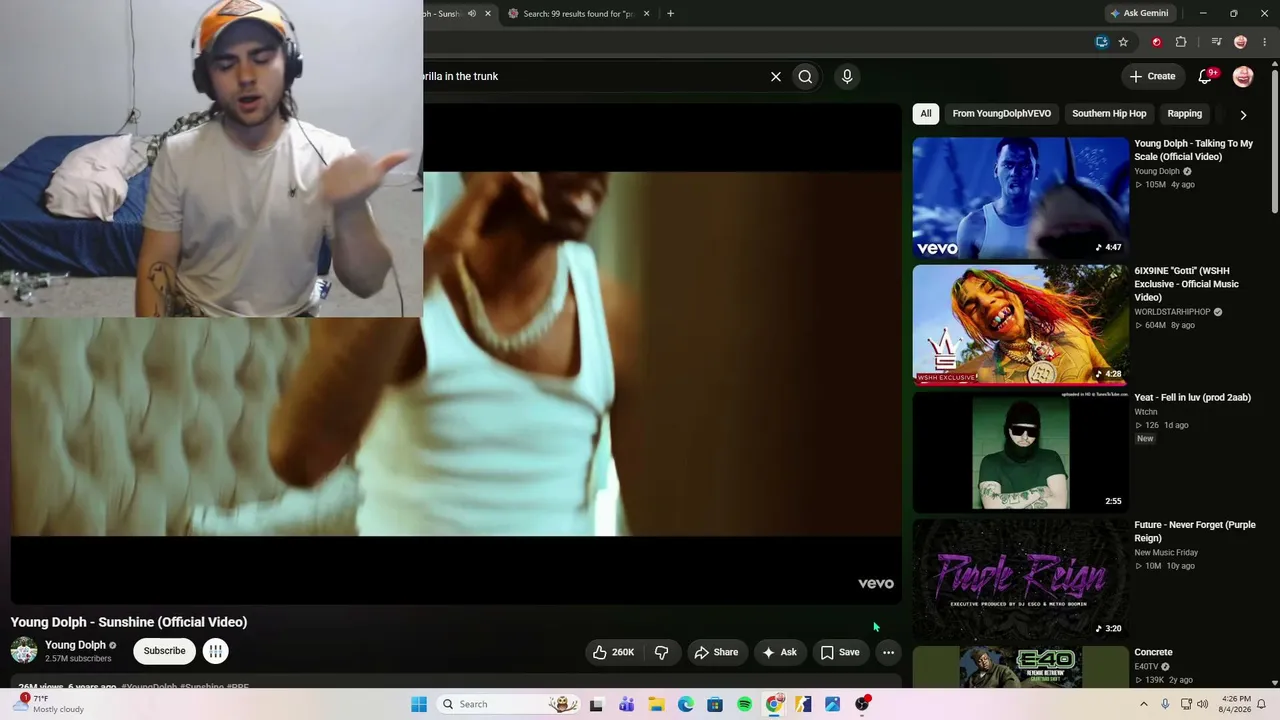Open weather widget showing 71°F
The width and height of the screenshot is (1280, 720).
click(x=50, y=704)
